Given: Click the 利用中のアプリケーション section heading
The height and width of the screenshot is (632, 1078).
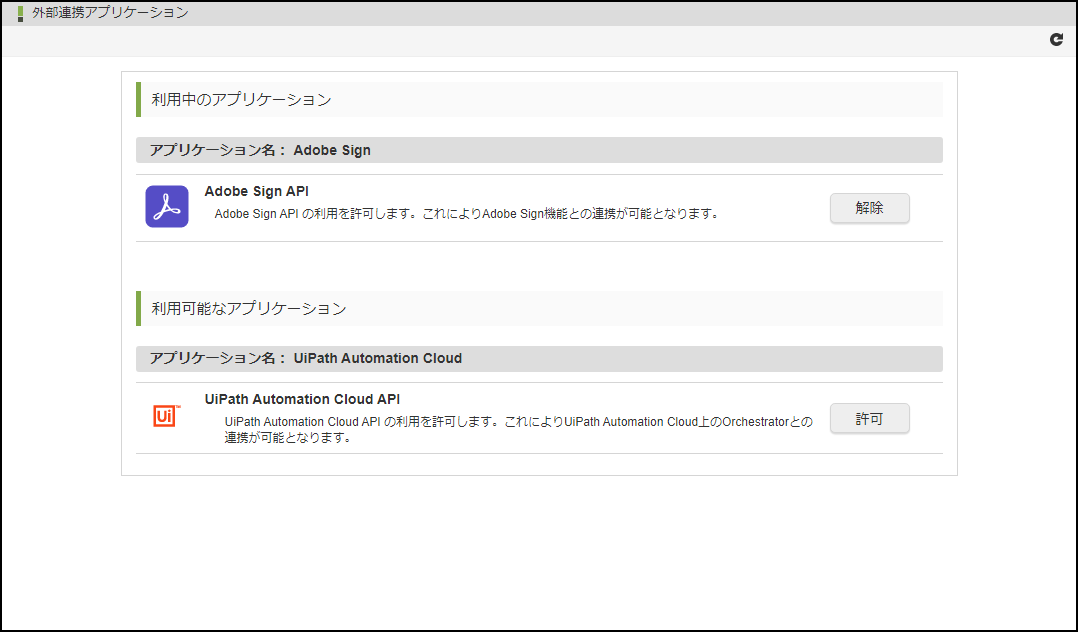Looking at the screenshot, I should coord(241,100).
